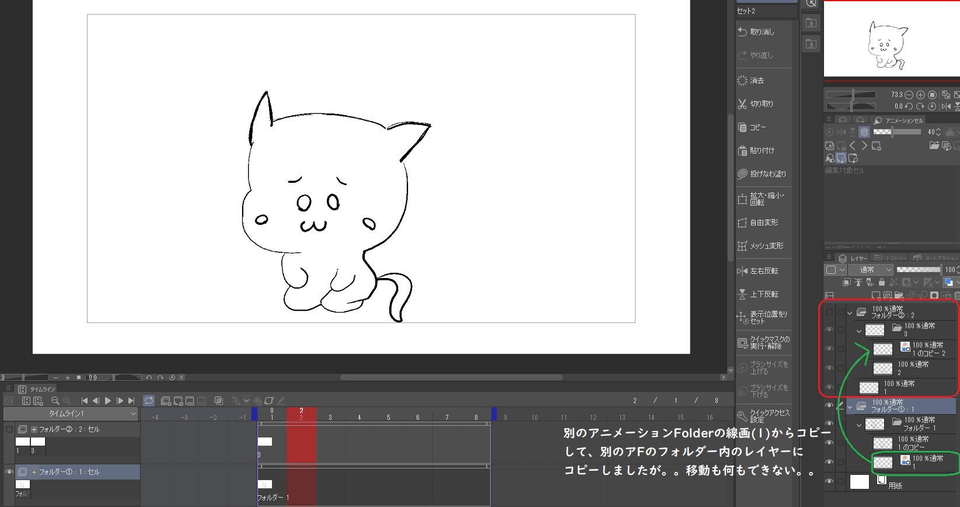The image size is (960, 507).
Task: Click the Copy (コピー) quick access button
Action: [763, 127]
